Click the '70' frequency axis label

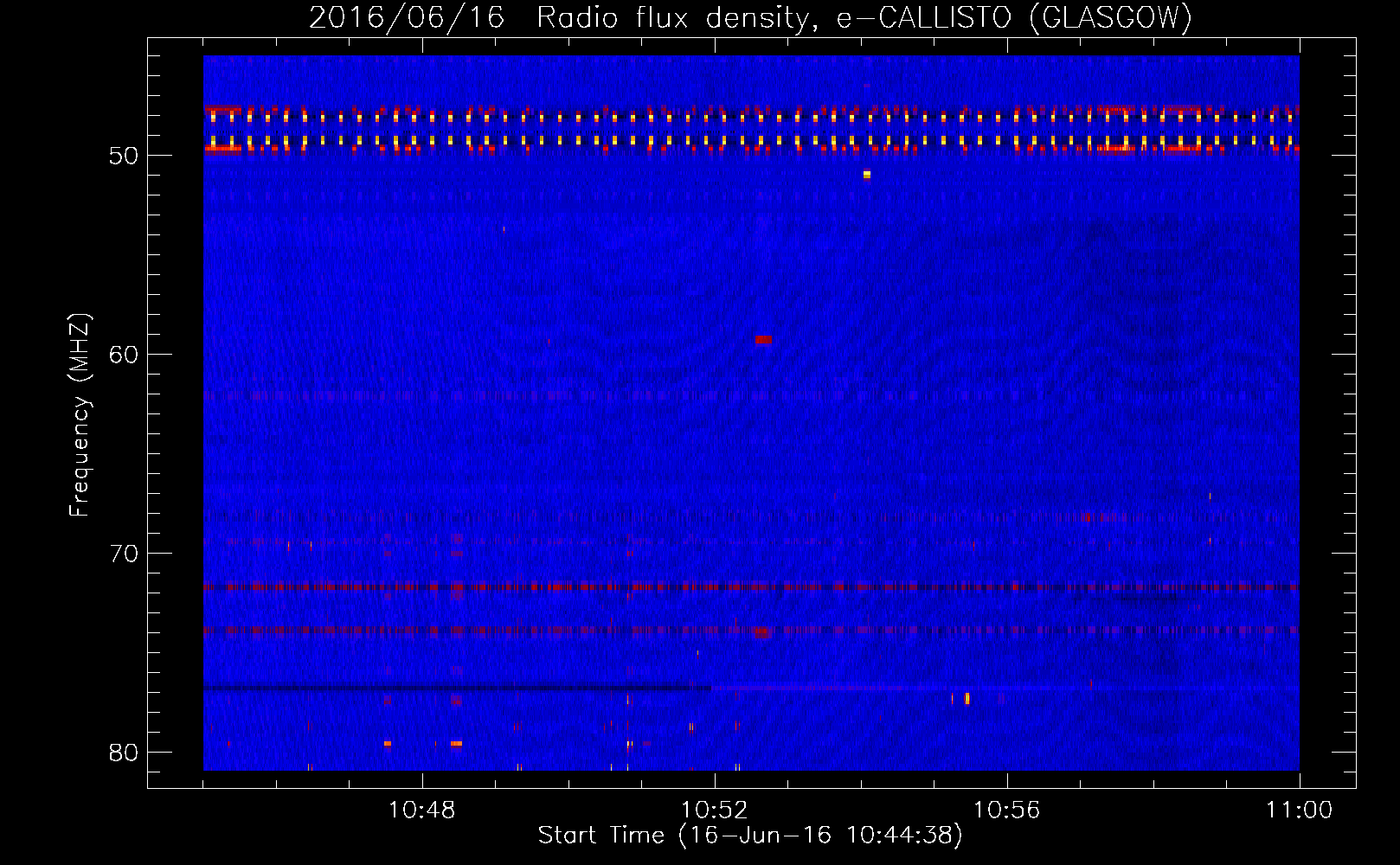click(124, 554)
